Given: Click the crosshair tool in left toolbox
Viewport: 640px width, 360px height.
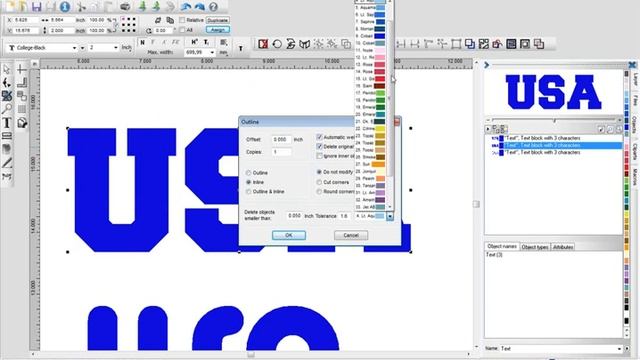Looking at the screenshot, I should [x=22, y=69].
